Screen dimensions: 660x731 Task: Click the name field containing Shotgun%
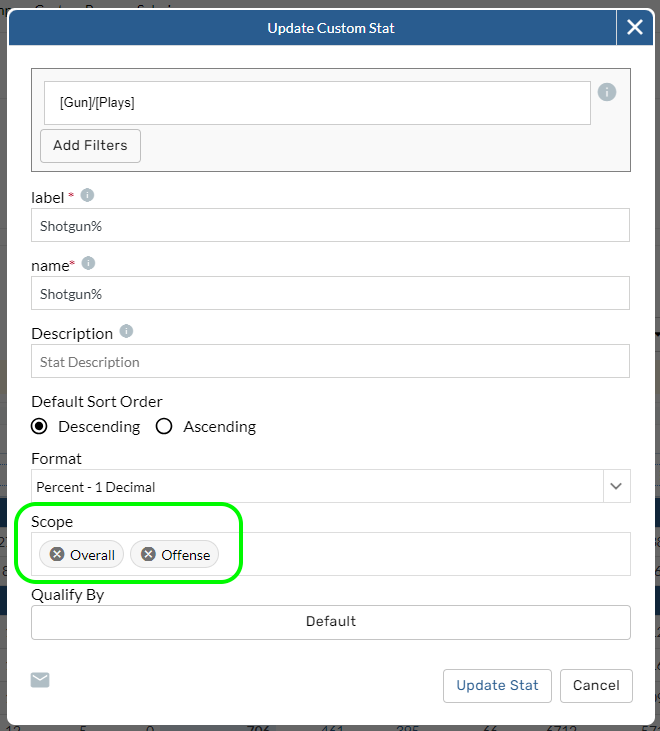(x=330, y=294)
